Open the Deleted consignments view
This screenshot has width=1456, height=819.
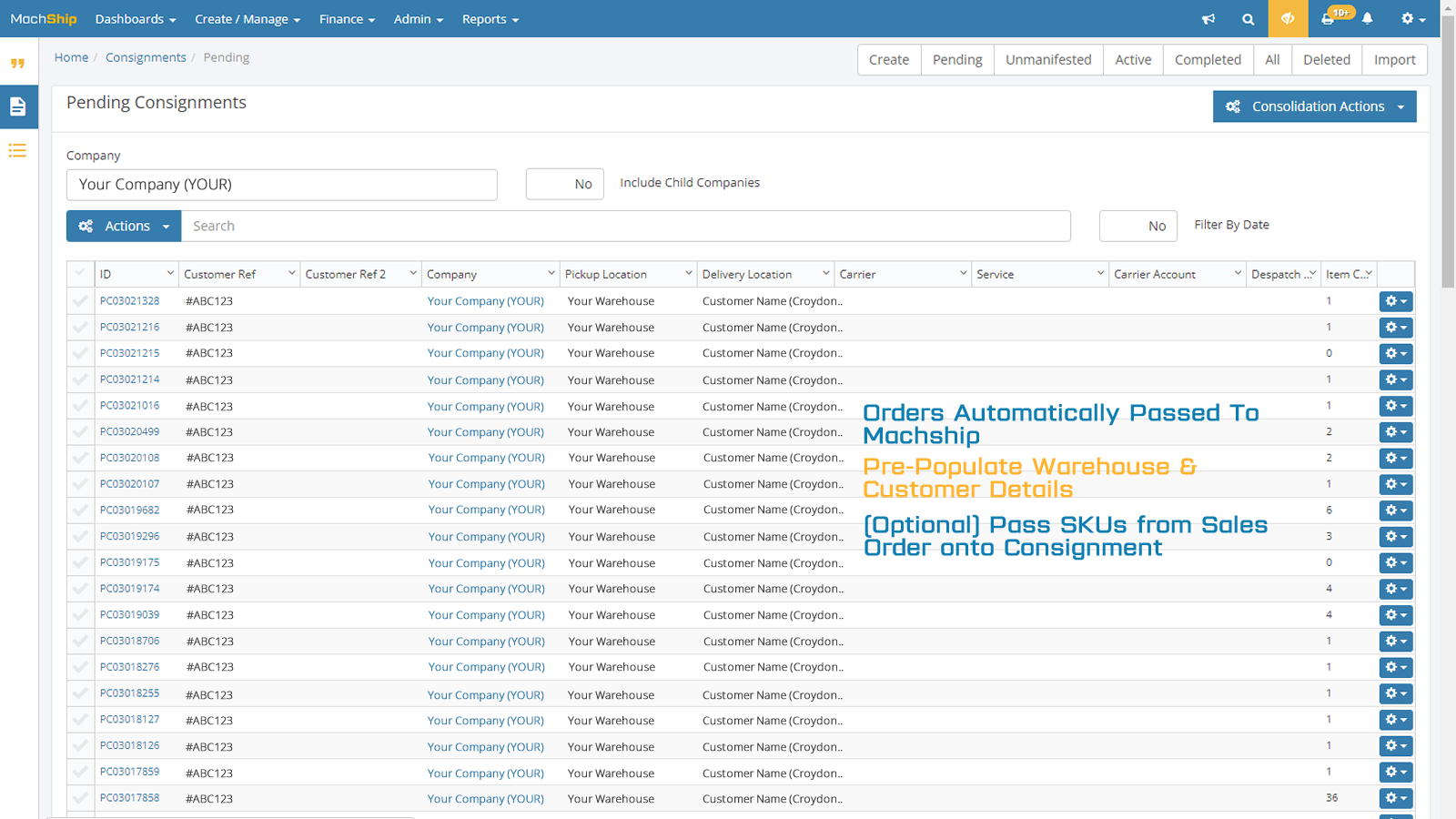click(x=1326, y=60)
